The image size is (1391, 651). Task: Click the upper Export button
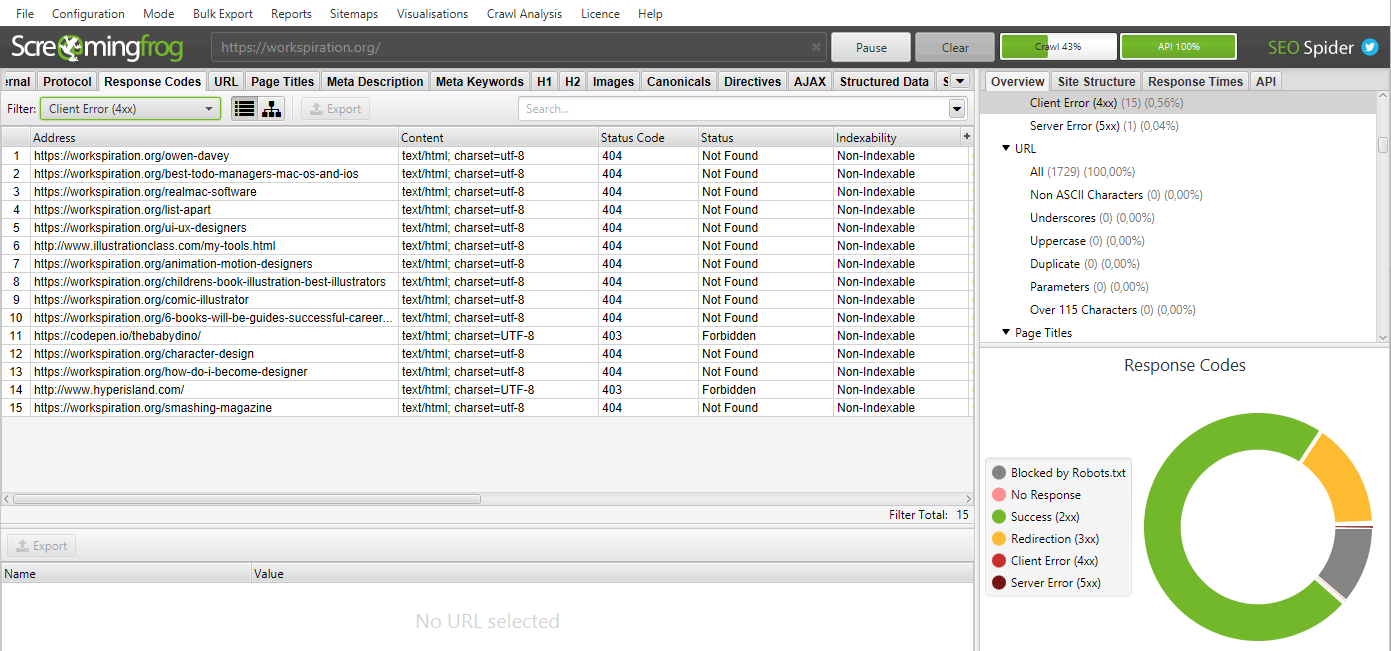point(335,109)
